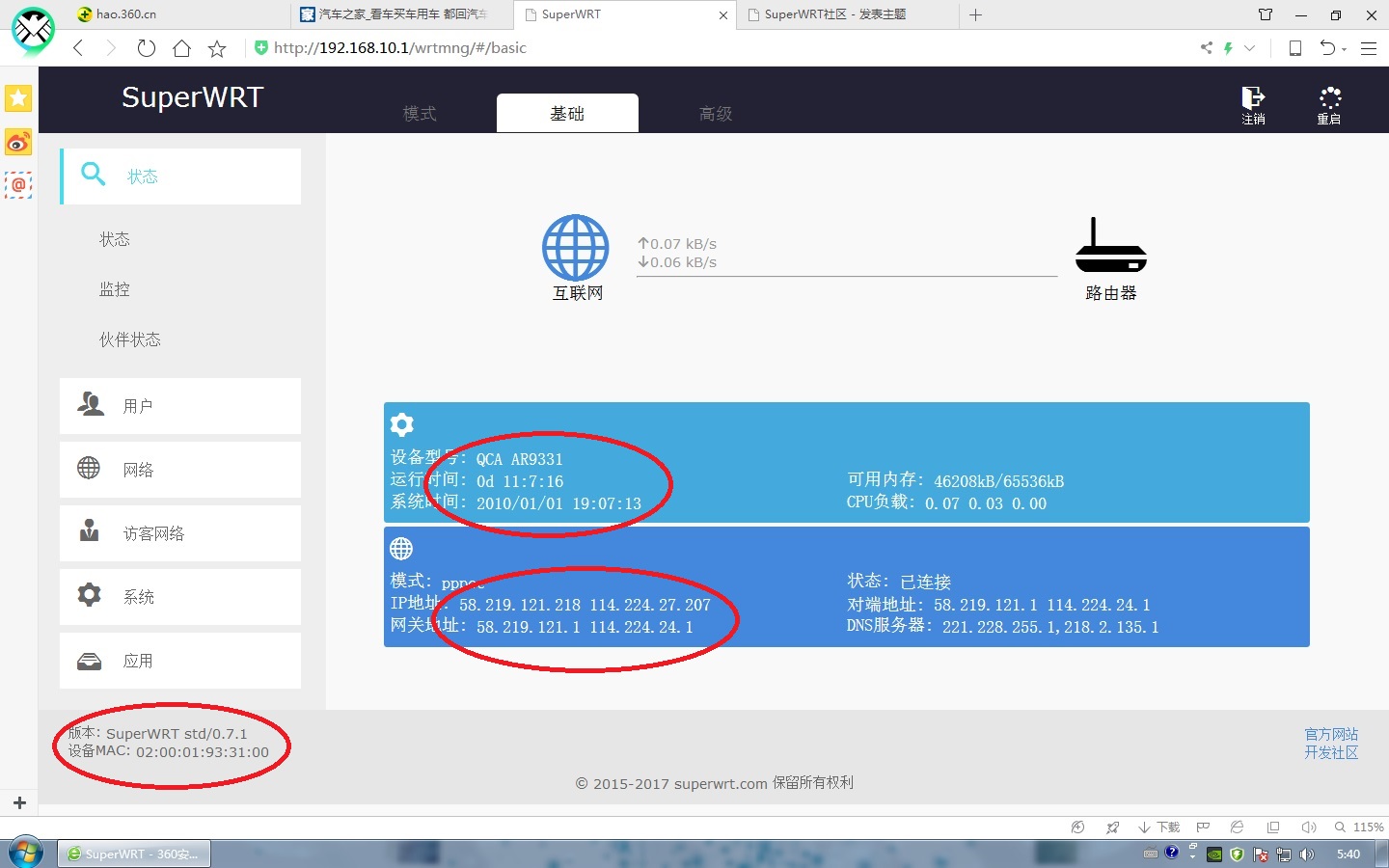Open the 高级 tab
The image size is (1389, 868).
[716, 114]
